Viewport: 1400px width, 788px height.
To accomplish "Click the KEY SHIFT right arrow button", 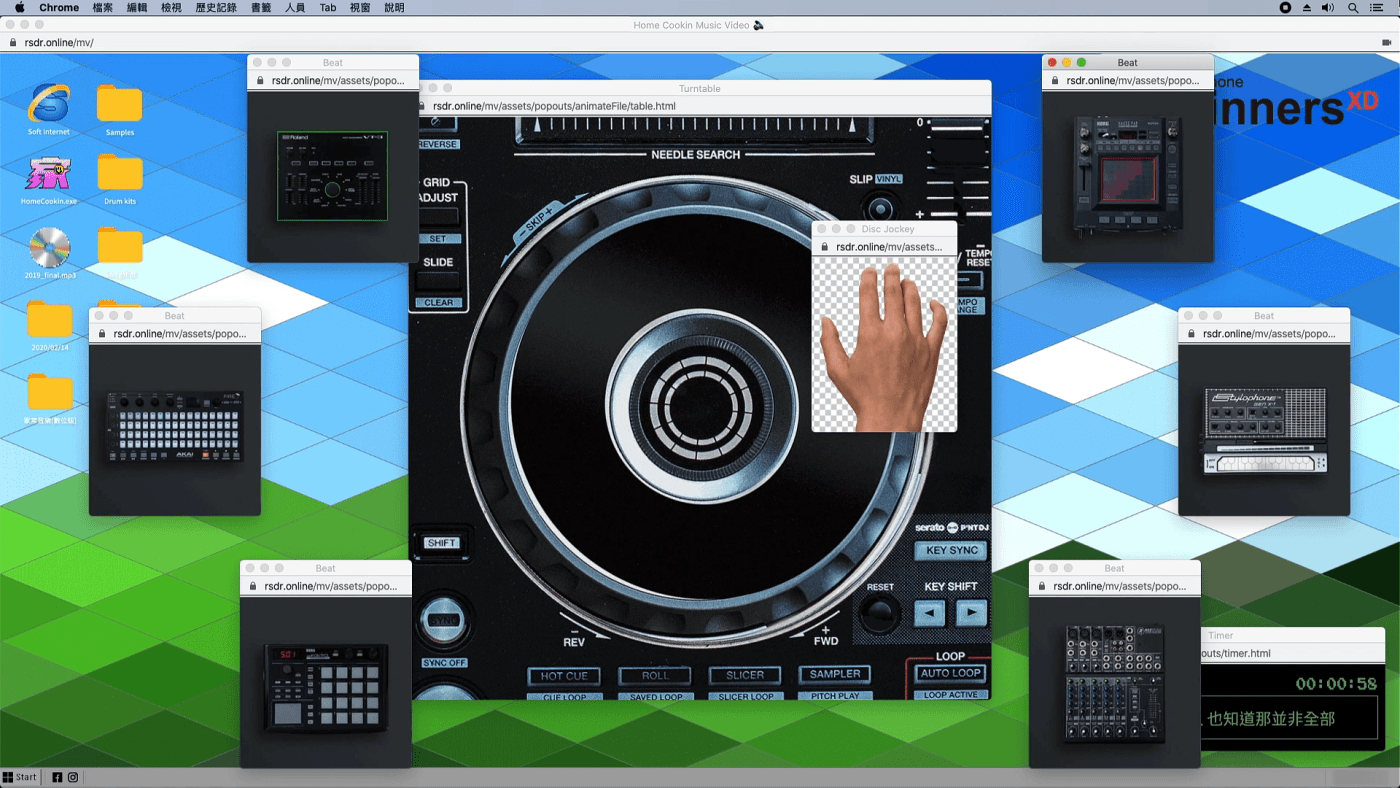I will 971,612.
